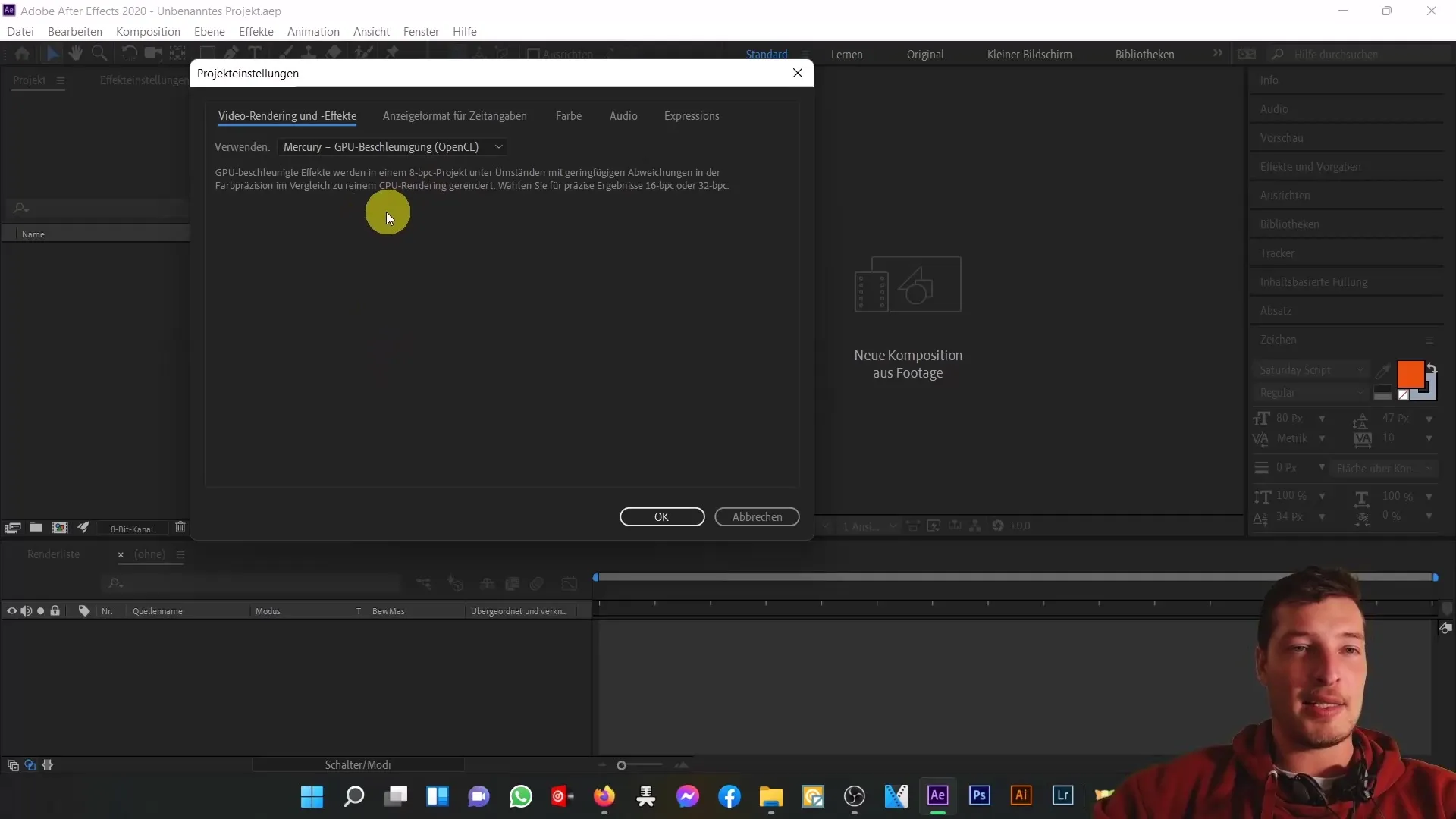This screenshot has height=819, width=1456.
Task: Select the Selection arrow tool
Action: click(52, 53)
